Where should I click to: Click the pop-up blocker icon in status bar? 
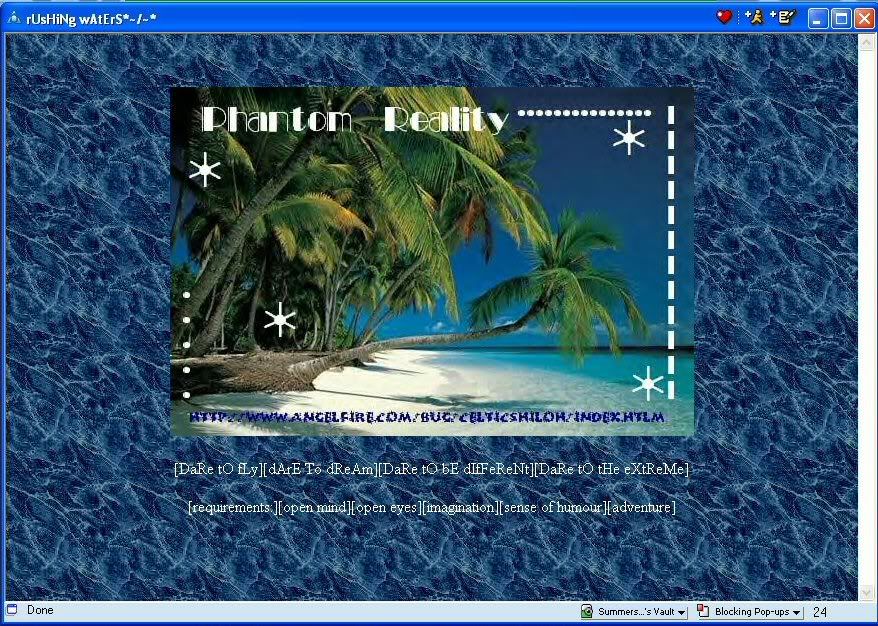[x=703, y=611]
